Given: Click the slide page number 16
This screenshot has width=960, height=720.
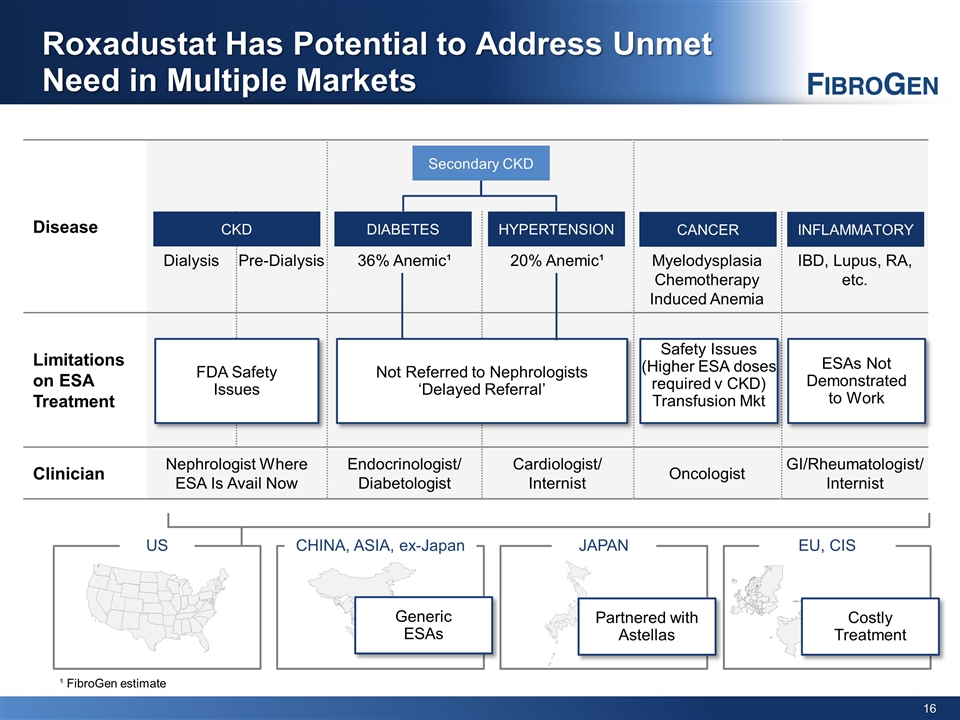Looking at the screenshot, I should click(x=929, y=708).
